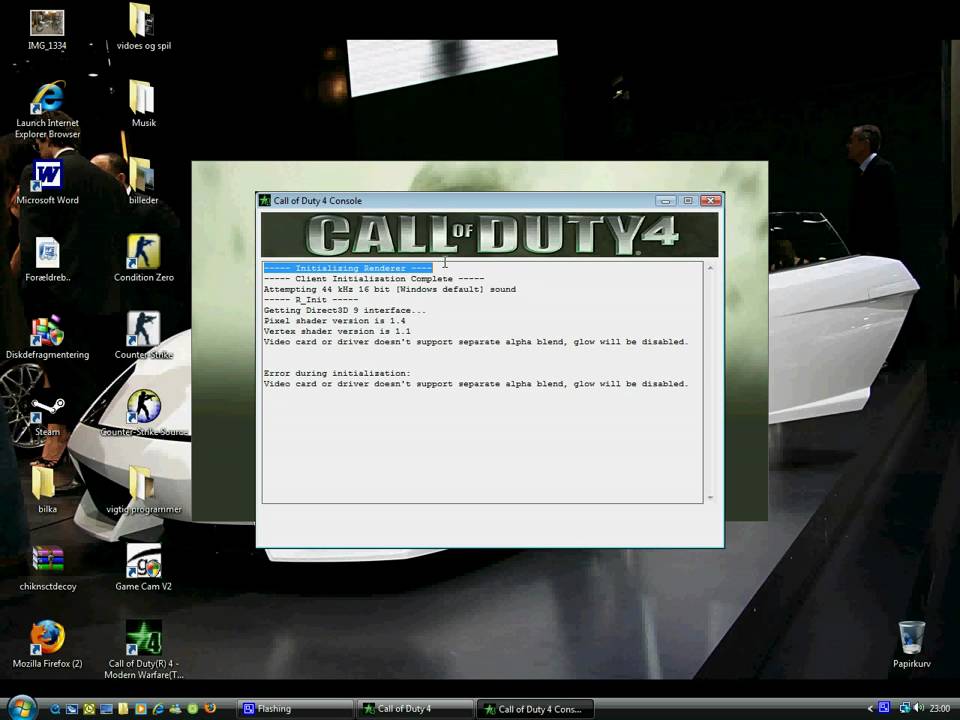The height and width of the screenshot is (720, 960).
Task: Switch to the Flashing taskbar button
Action: pos(296,709)
